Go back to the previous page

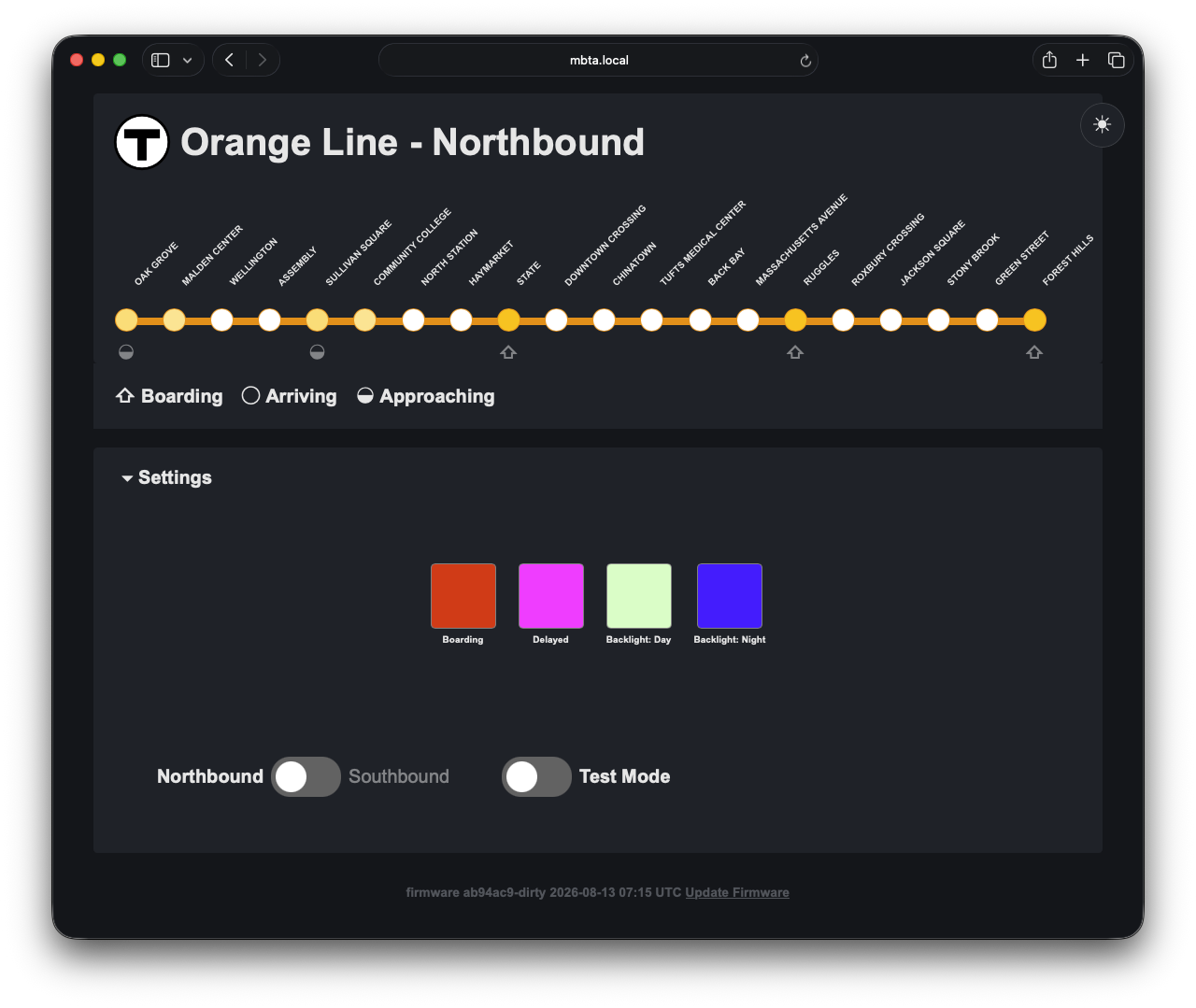[229, 60]
